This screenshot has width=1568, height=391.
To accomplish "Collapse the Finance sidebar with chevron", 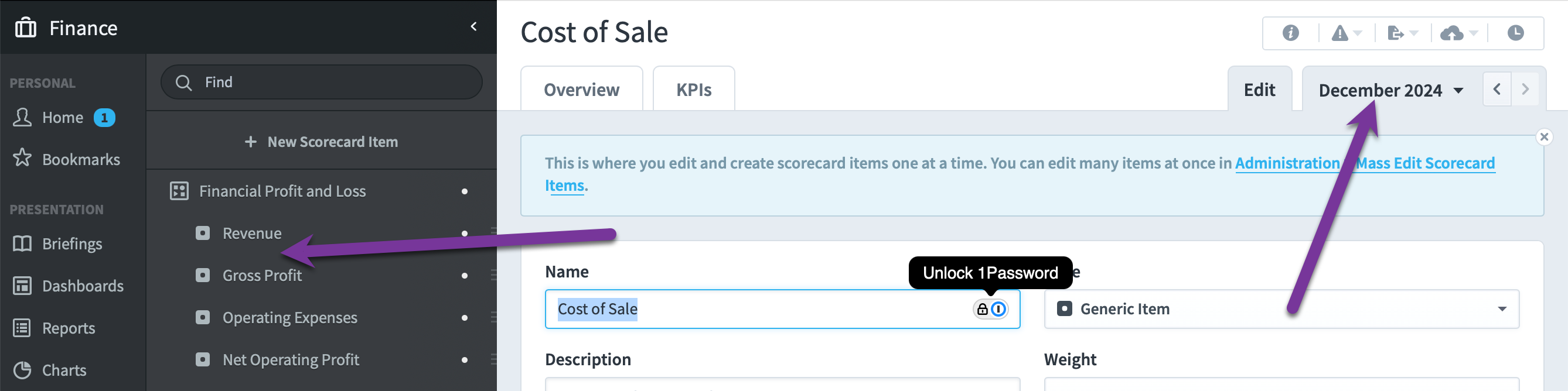I will pos(473,26).
